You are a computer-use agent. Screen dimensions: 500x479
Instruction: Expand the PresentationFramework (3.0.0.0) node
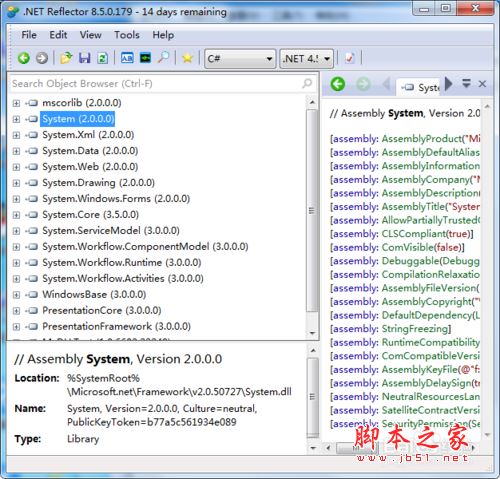tap(16, 327)
